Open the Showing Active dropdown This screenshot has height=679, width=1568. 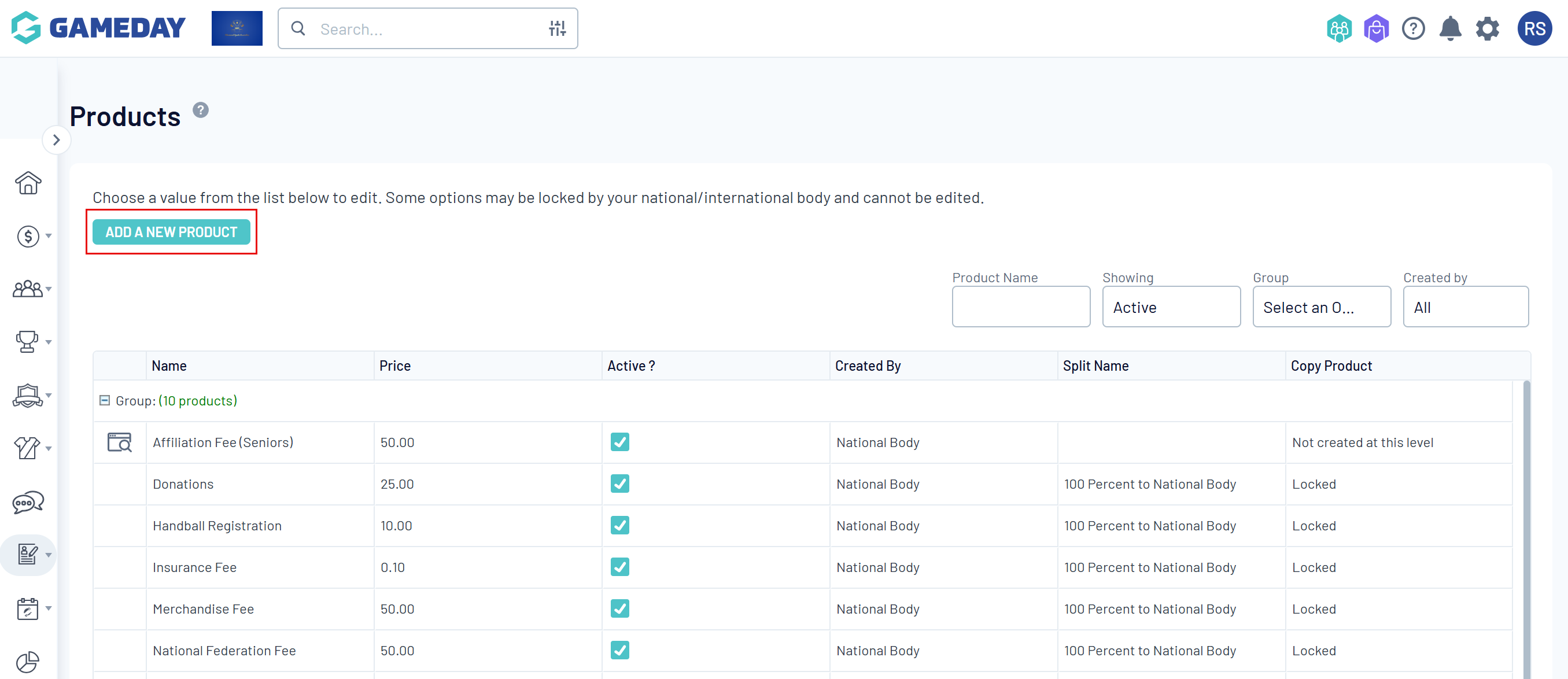tap(1171, 307)
